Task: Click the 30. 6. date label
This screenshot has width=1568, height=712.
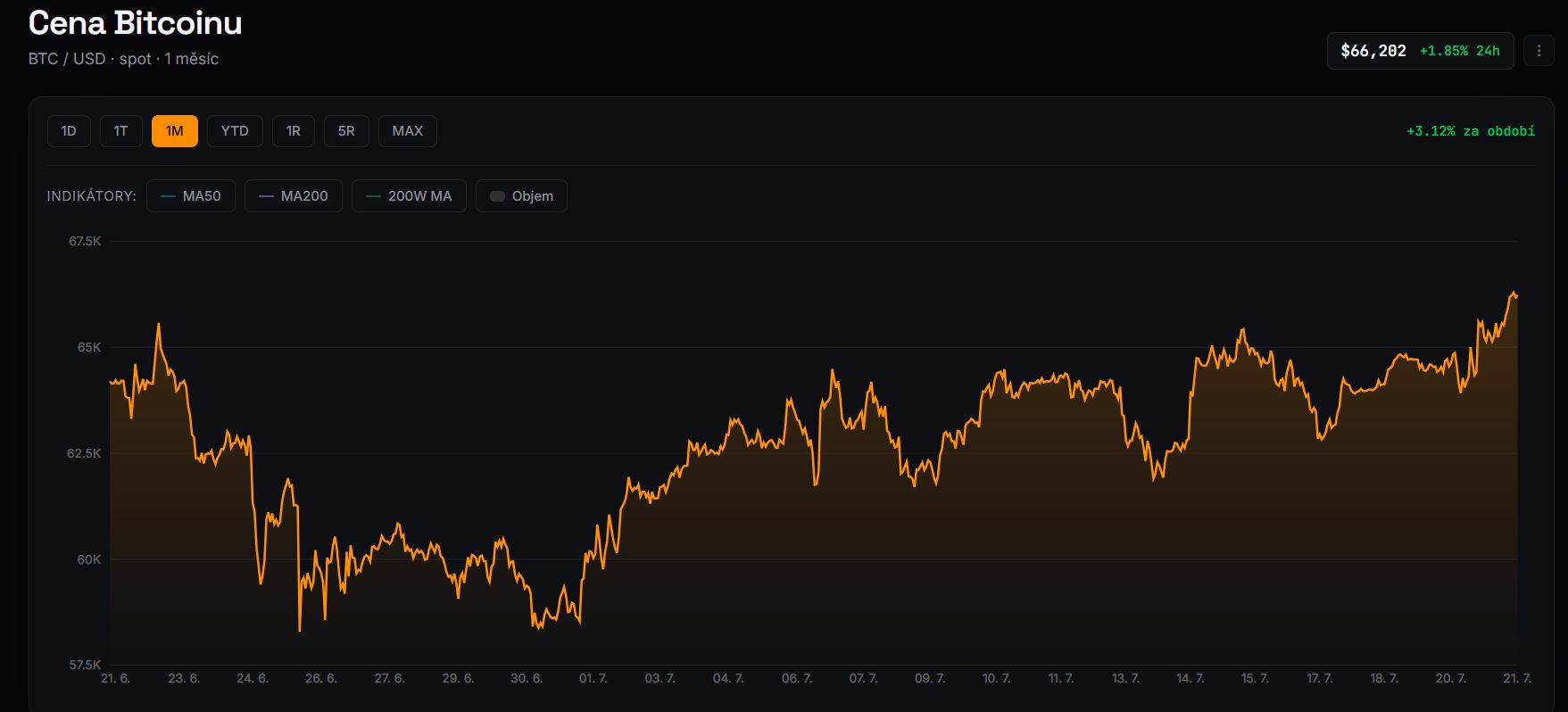Action: [527, 678]
